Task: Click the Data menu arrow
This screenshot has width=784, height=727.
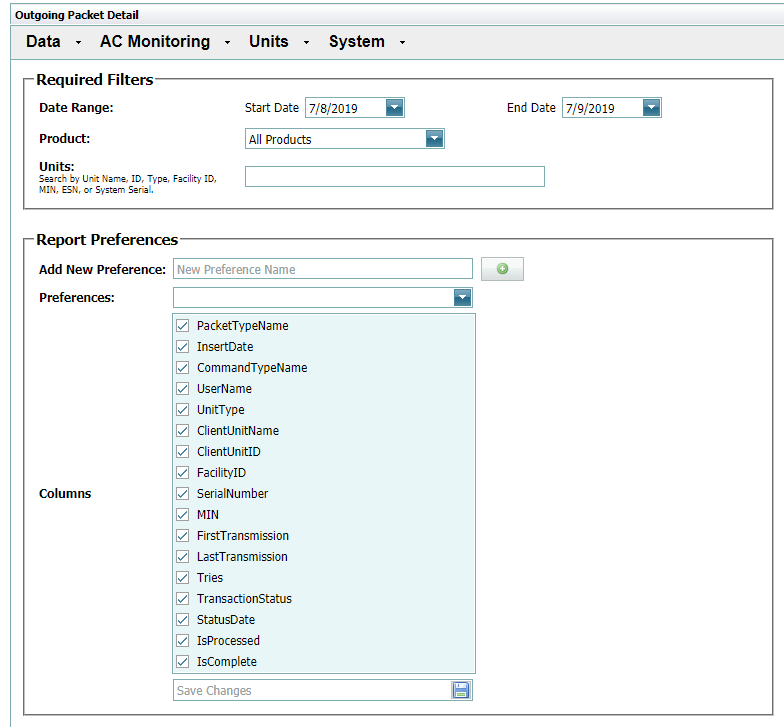Action: pyautogui.click(x=78, y=43)
